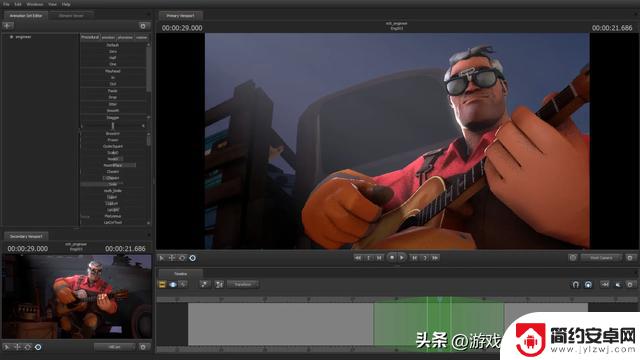Open the Edit menu
This screenshot has height=360, width=640.
click(18, 4)
